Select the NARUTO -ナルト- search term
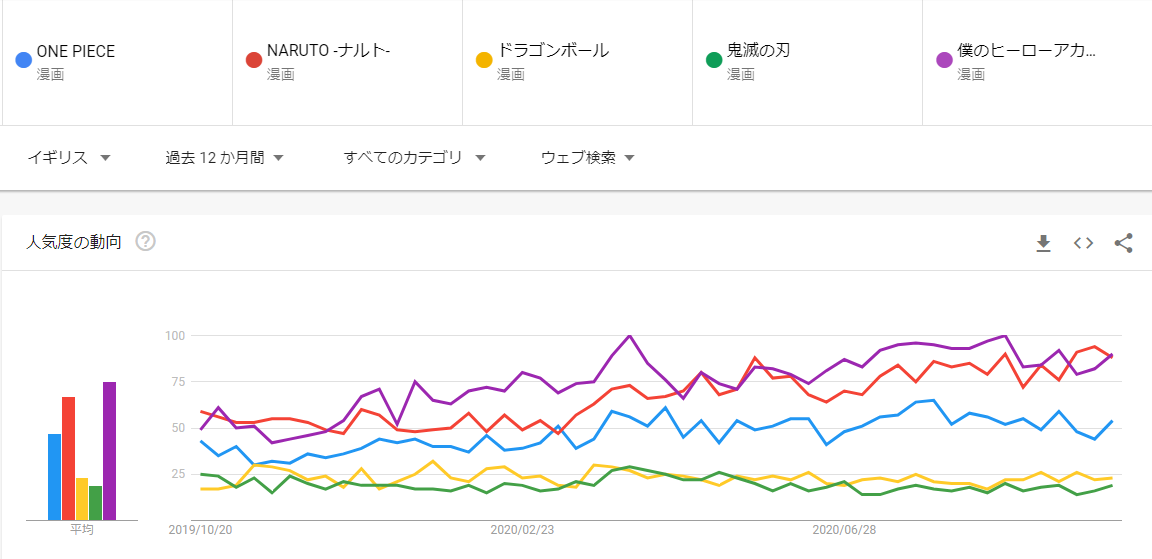1152x559 pixels. coord(328,51)
